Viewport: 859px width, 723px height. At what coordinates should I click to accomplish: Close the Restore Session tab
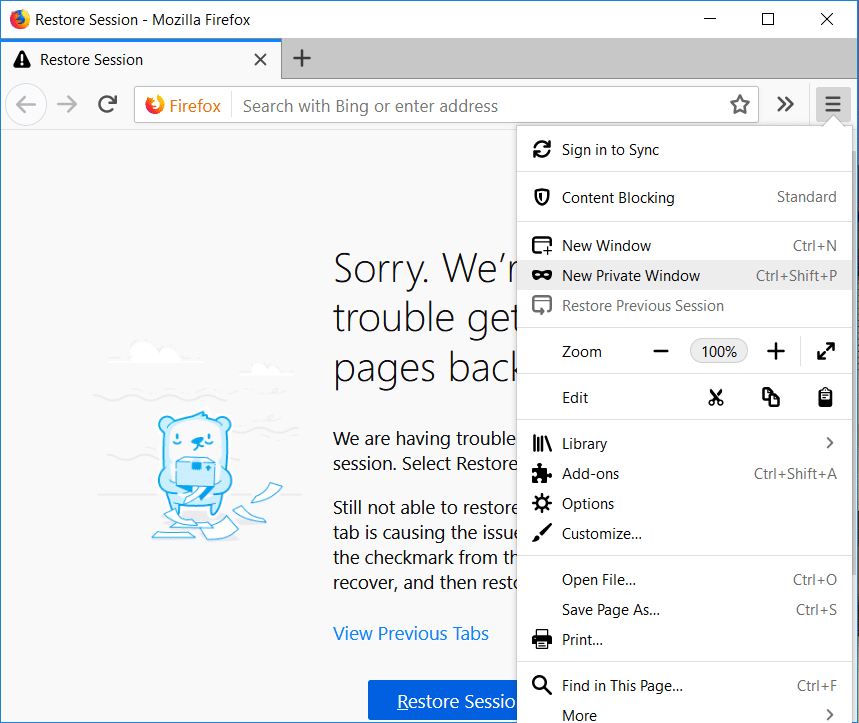(x=261, y=60)
